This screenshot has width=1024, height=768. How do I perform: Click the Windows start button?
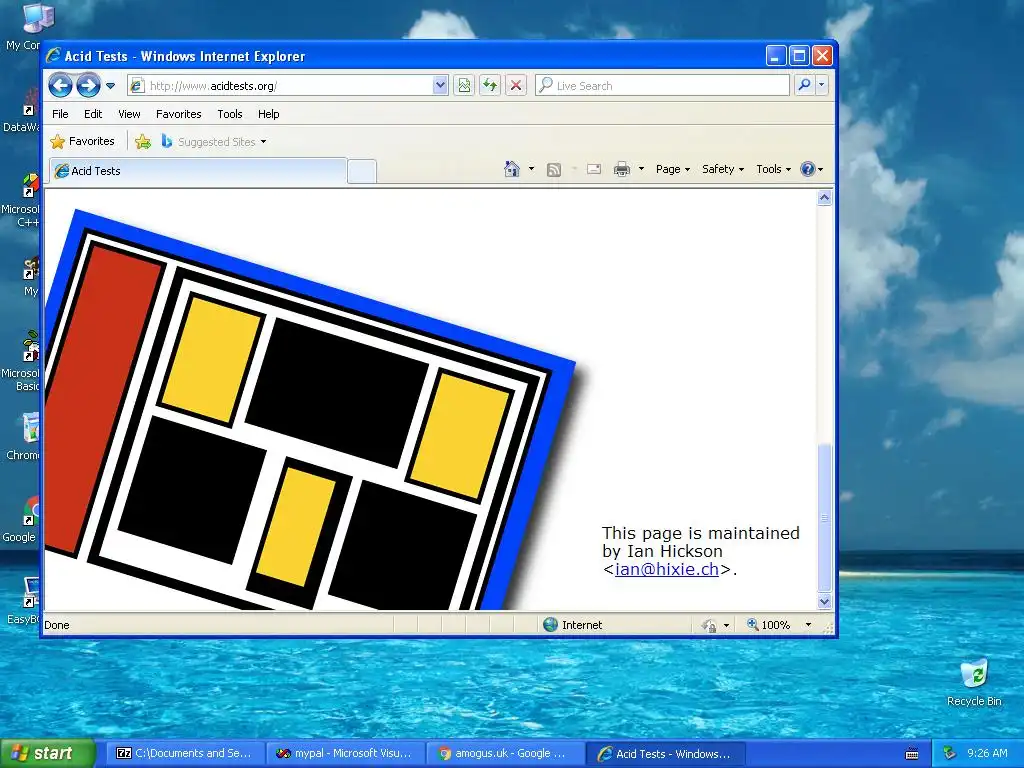[47, 754]
